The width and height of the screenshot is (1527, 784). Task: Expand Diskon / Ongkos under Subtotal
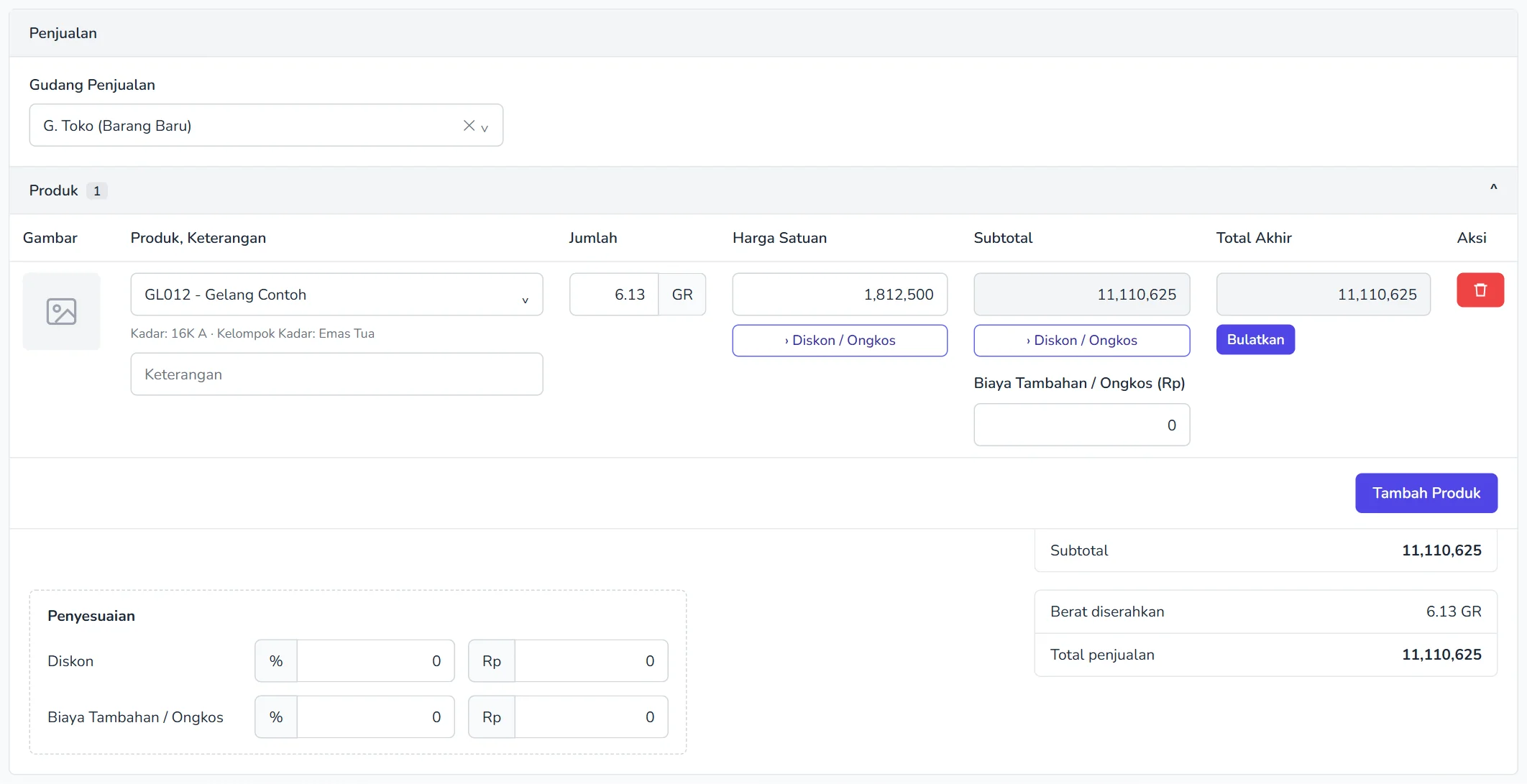click(1081, 341)
